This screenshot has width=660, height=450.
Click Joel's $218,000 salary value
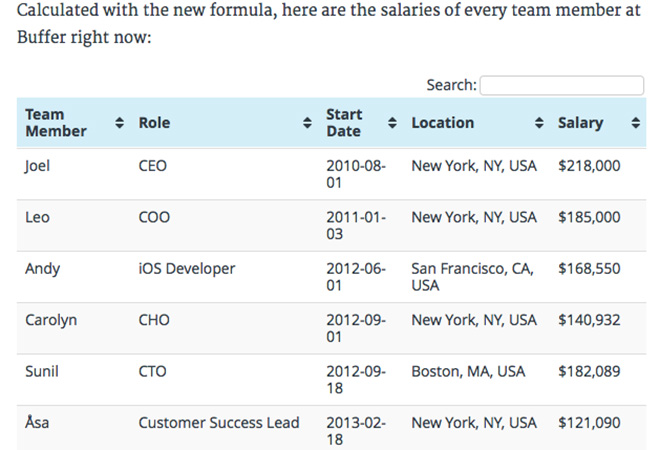tap(589, 166)
